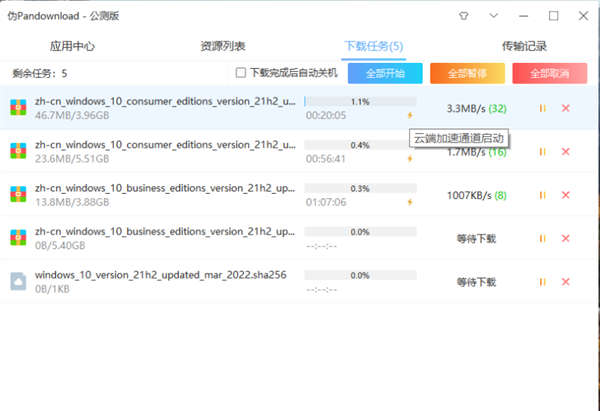Select the 0B/1KB size text
The image size is (600, 411).
point(52,289)
